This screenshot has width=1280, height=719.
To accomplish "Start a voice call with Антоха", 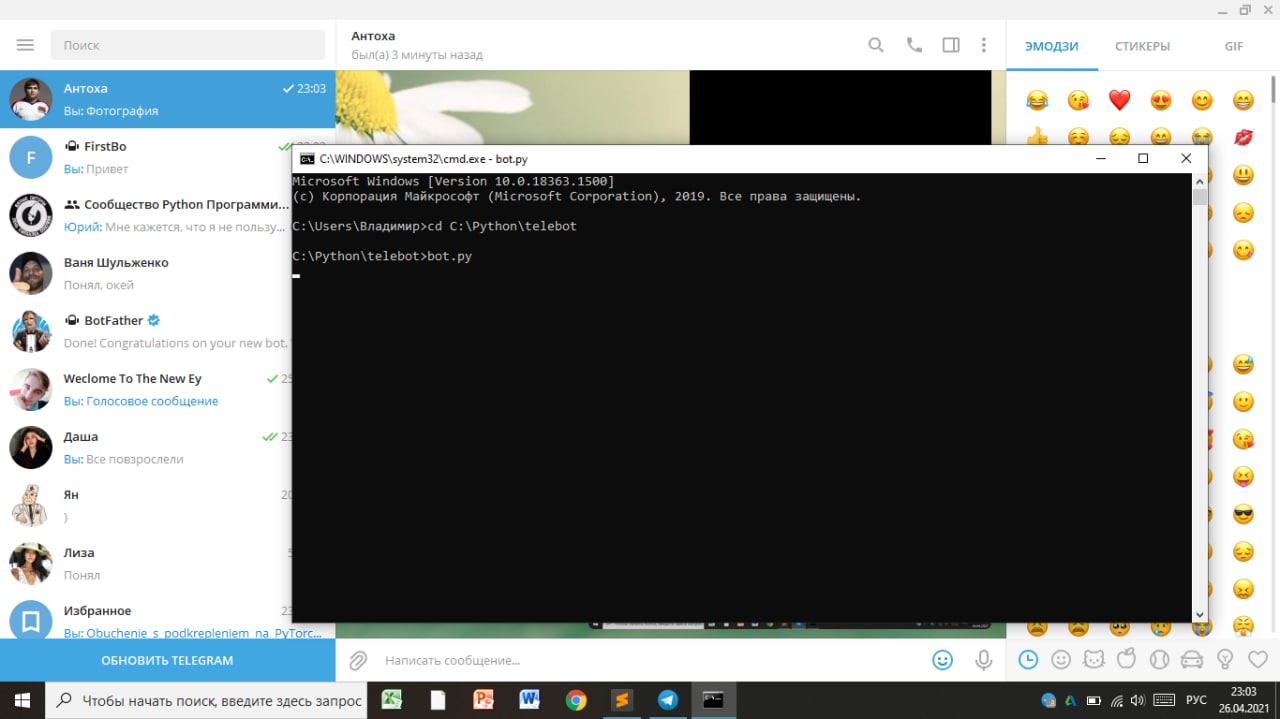I will pos(914,45).
